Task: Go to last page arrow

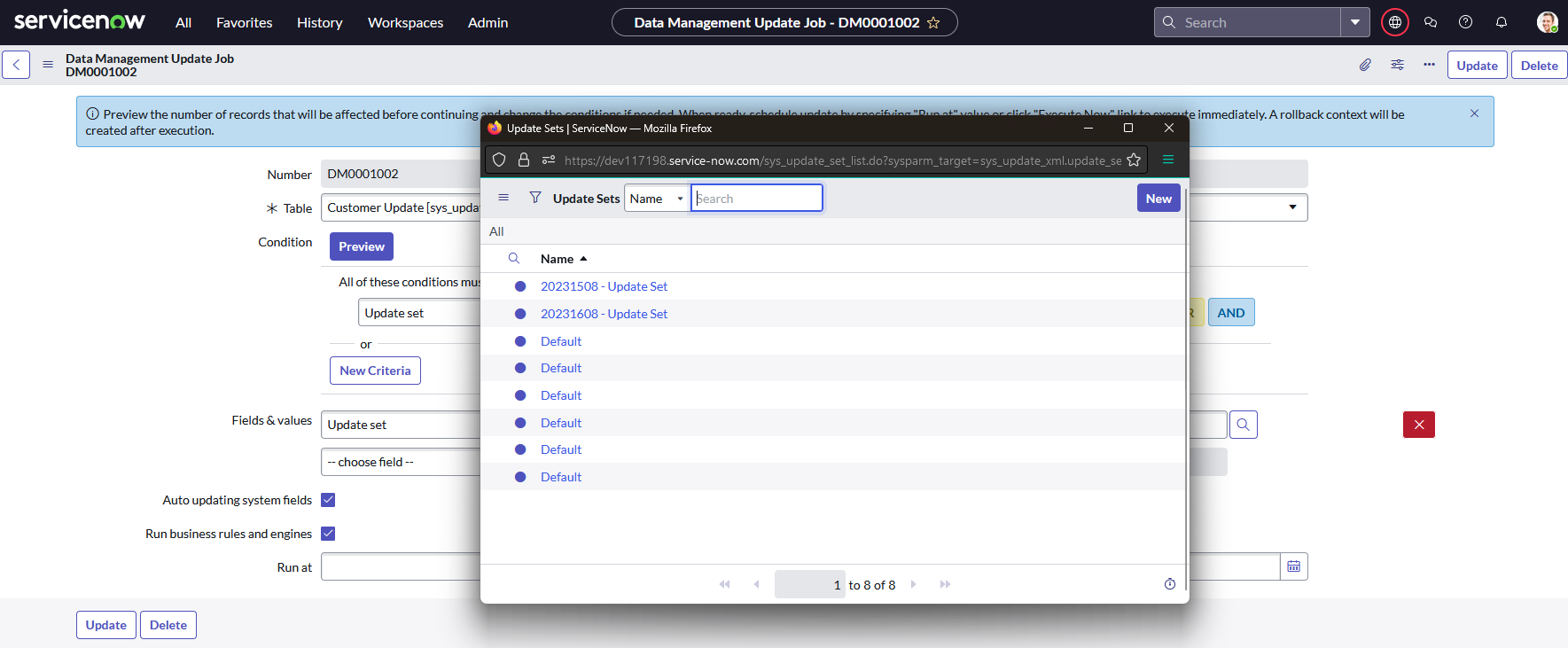Action: (x=945, y=584)
